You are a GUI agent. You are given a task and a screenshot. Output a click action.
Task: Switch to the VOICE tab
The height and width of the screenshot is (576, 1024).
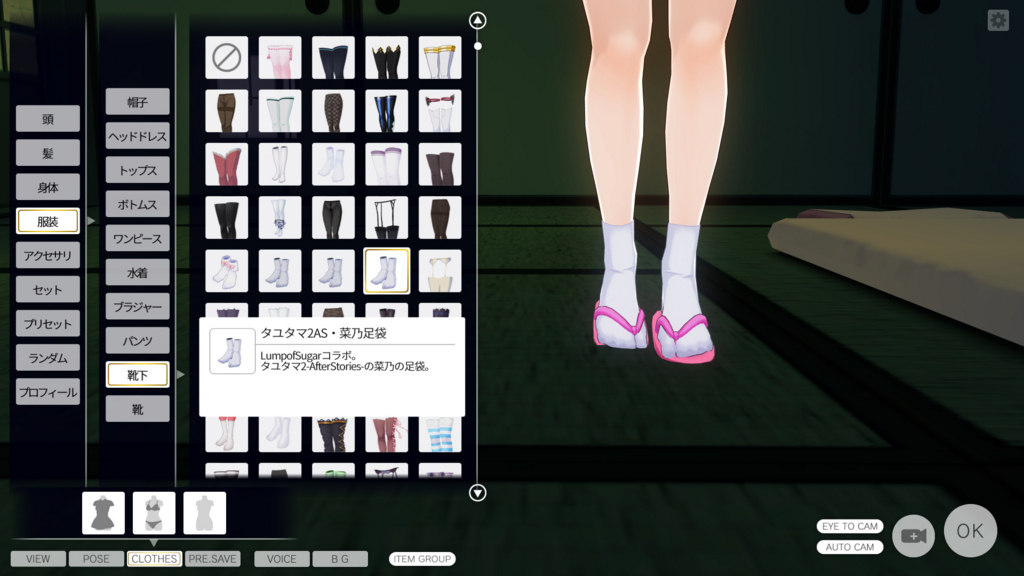click(x=281, y=559)
